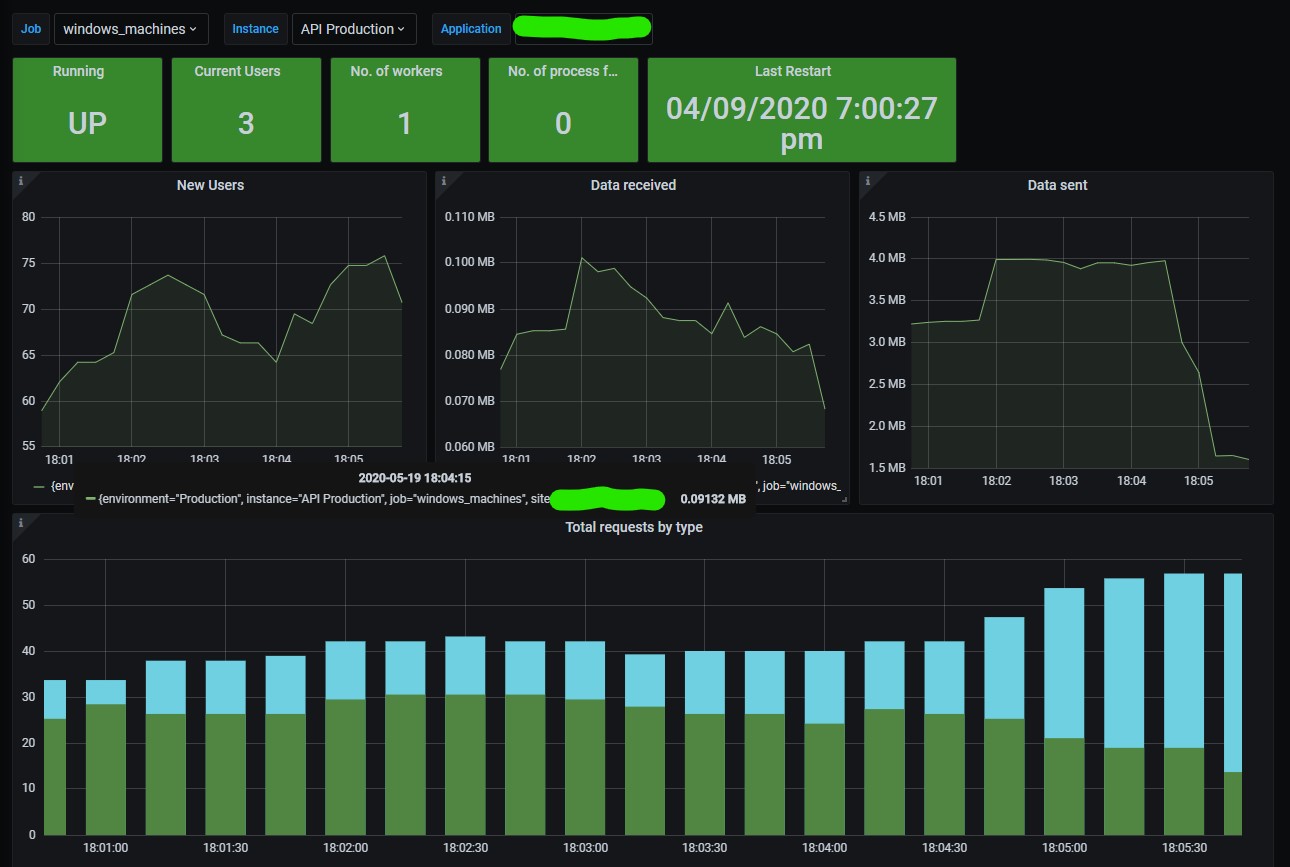This screenshot has height=867, width=1290.
Task: Click the Running status panel showing UP
Action: [87, 110]
